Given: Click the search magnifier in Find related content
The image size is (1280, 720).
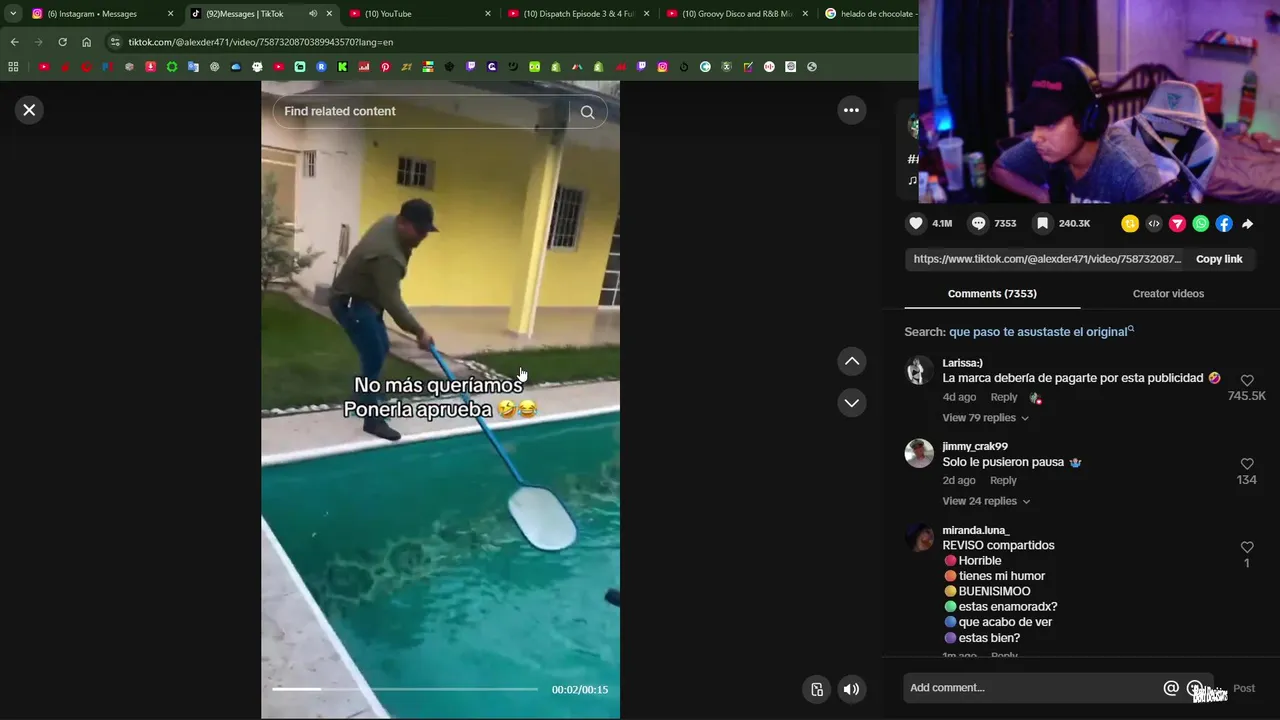Looking at the screenshot, I should (x=587, y=112).
